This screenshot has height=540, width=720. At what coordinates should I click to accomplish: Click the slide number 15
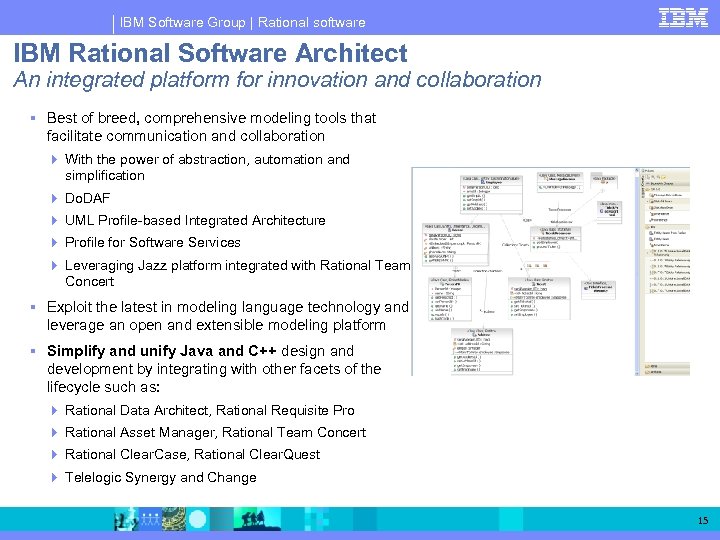[x=703, y=520]
